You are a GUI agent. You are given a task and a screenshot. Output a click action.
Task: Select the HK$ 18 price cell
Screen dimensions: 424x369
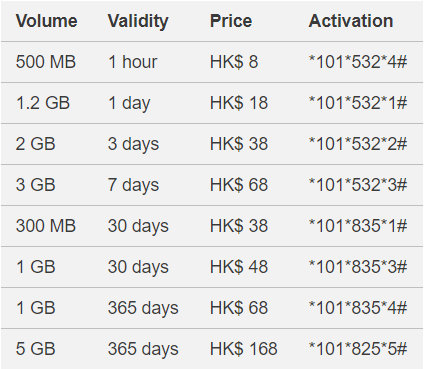click(x=239, y=103)
